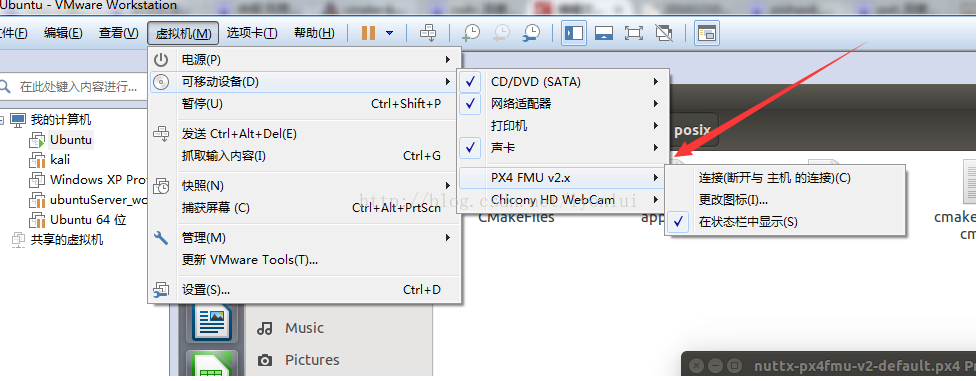978x381 pixels.
Task: Expand the 网络适配器 submenu arrow
Action: tap(656, 104)
